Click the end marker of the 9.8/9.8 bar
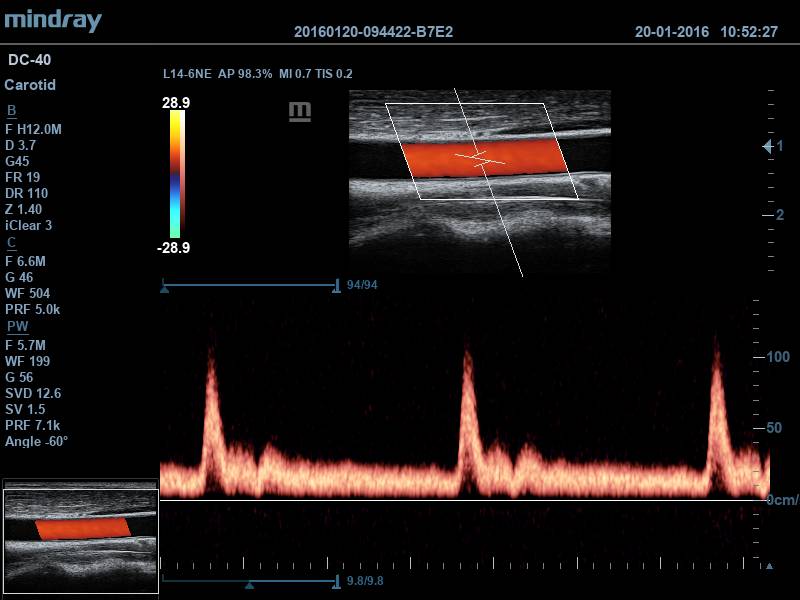 point(336,580)
